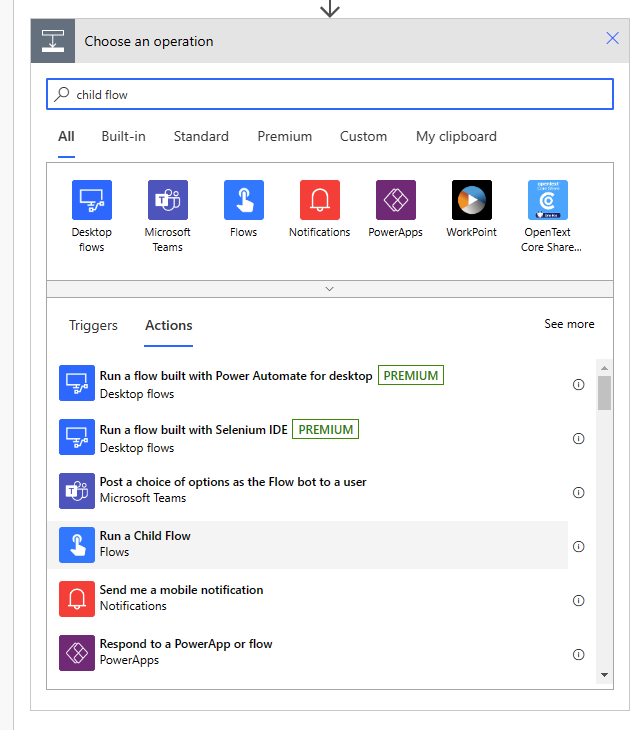Close the Choose an operation panel
This screenshot has width=642, height=730.
[612, 38]
